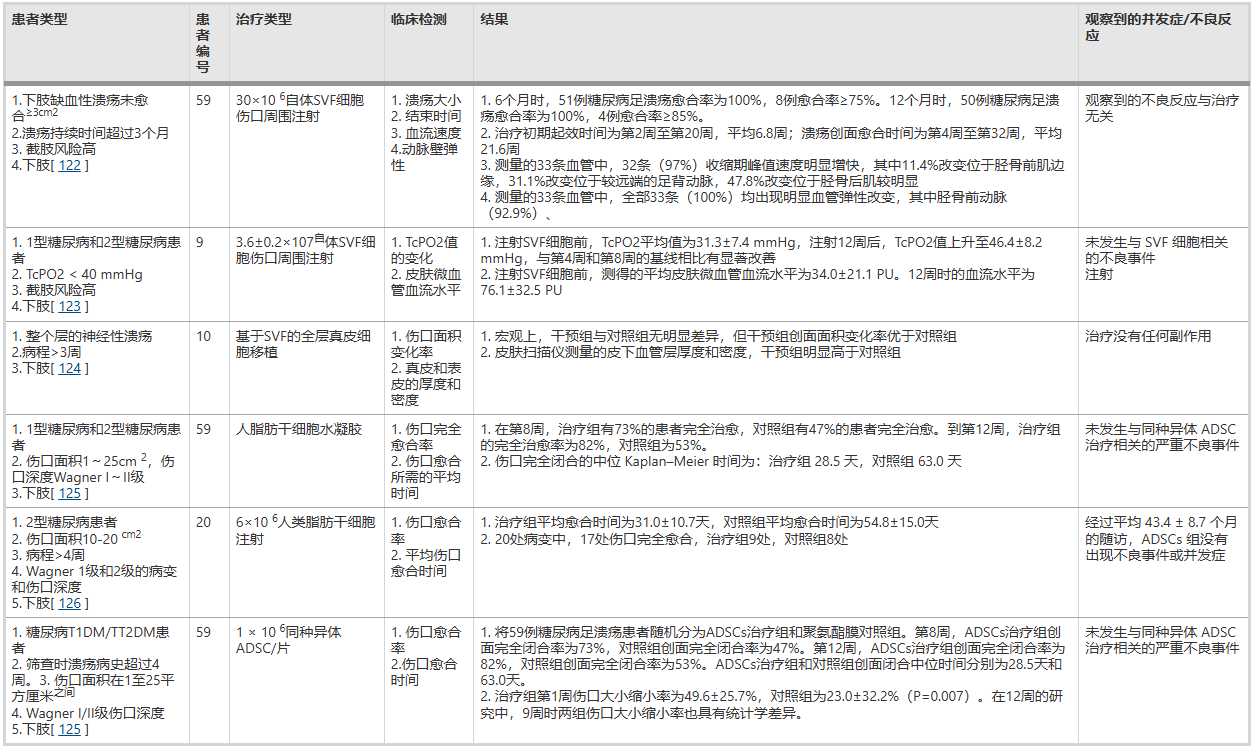Screen dimensions: 1253x748
Task: Click the 同种异体 ADSC/片 treatment cell
Action: [290, 640]
